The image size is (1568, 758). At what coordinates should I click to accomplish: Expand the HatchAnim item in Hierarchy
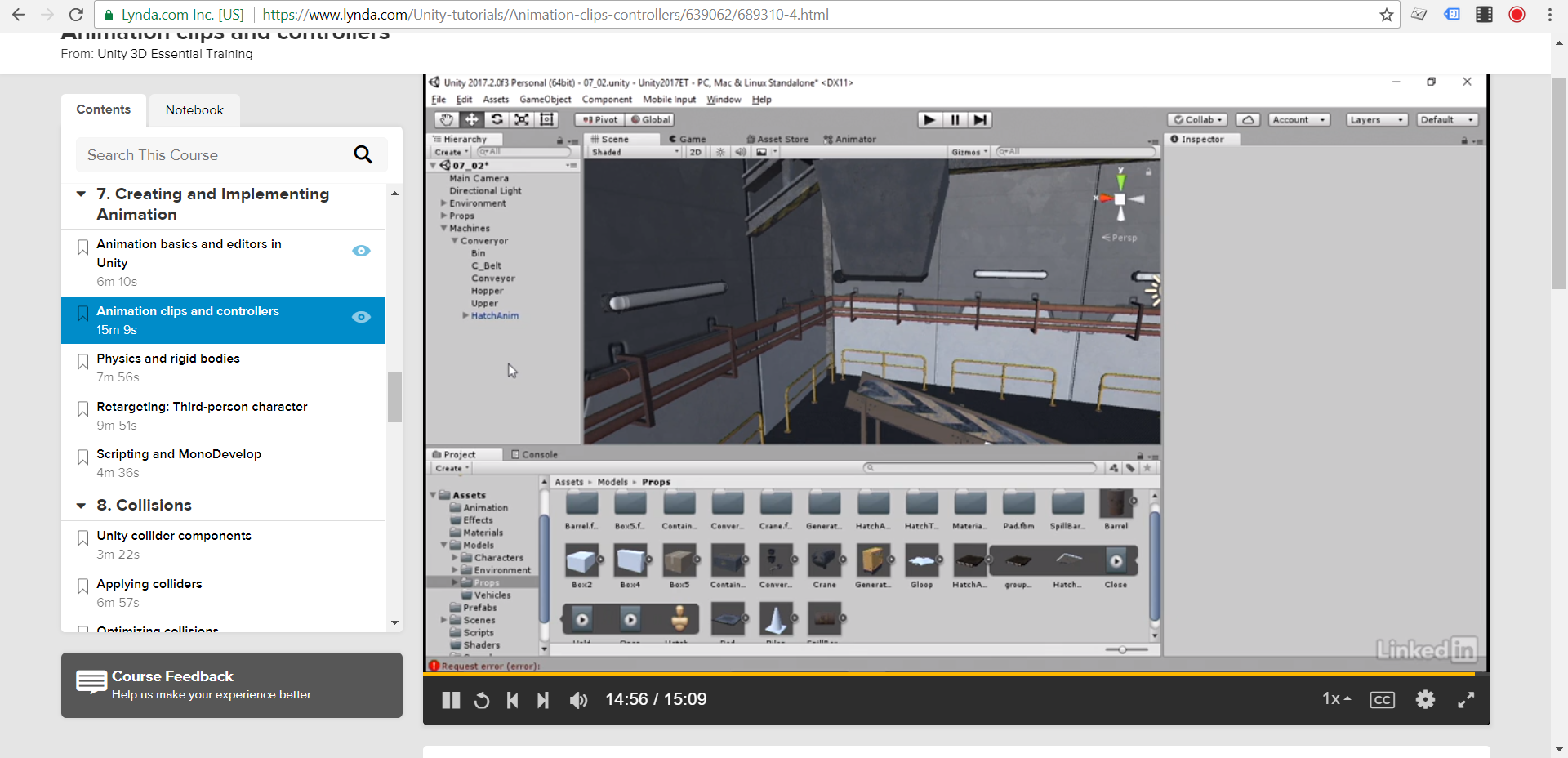coord(465,315)
